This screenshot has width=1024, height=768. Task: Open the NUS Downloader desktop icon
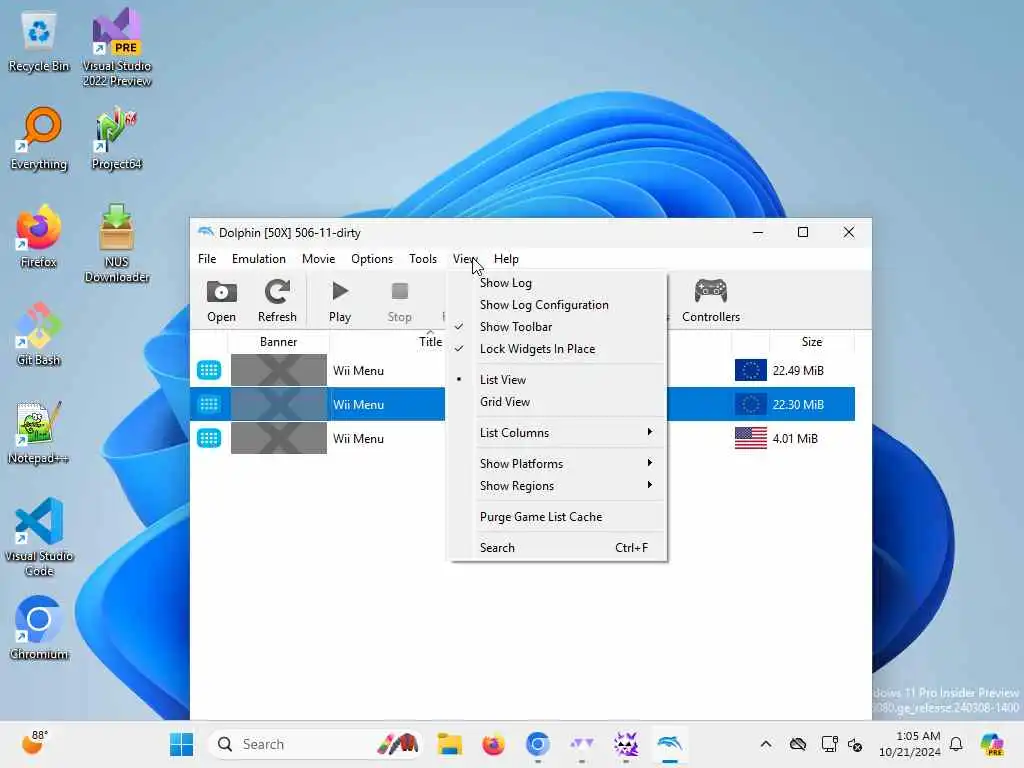[x=117, y=243]
